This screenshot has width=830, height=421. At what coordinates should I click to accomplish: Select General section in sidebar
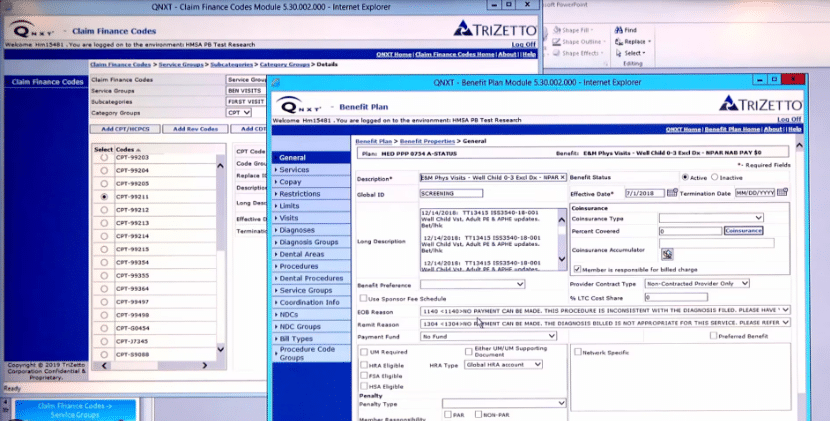tap(311, 157)
